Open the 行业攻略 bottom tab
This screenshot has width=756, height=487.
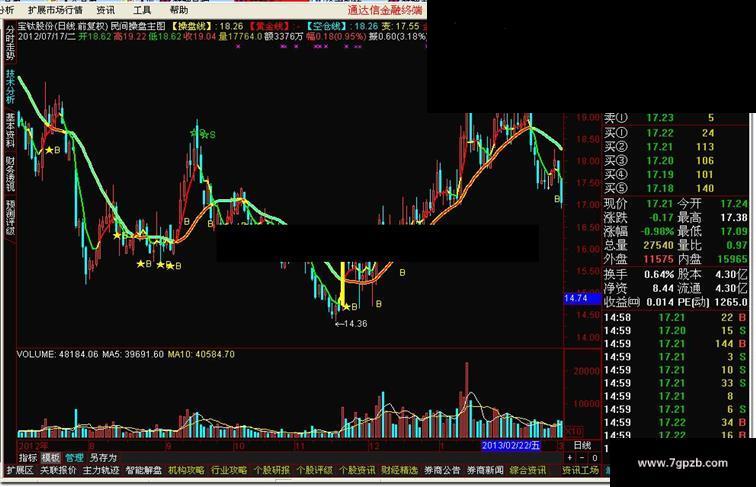point(229,470)
